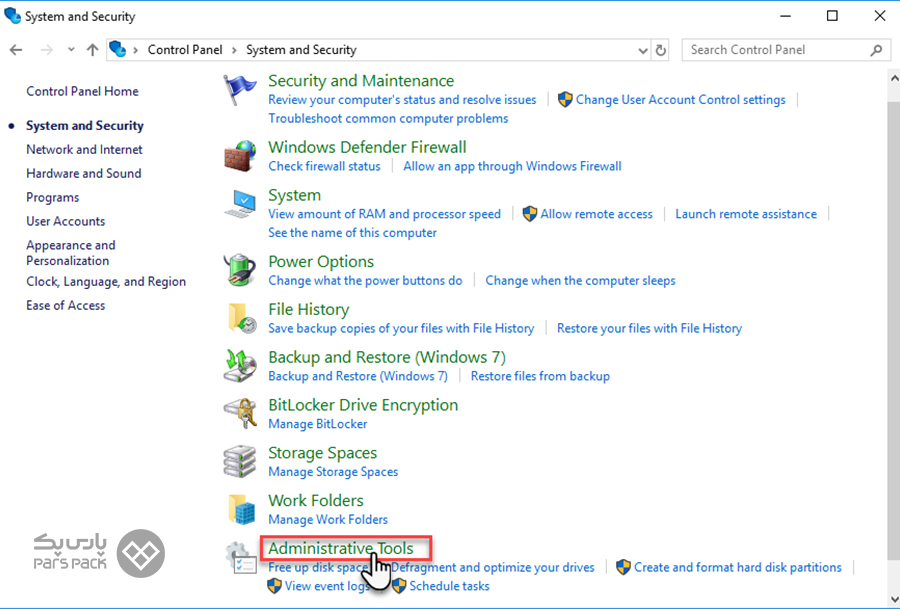Click Control Panel in the address breadcrumb

click(185, 50)
